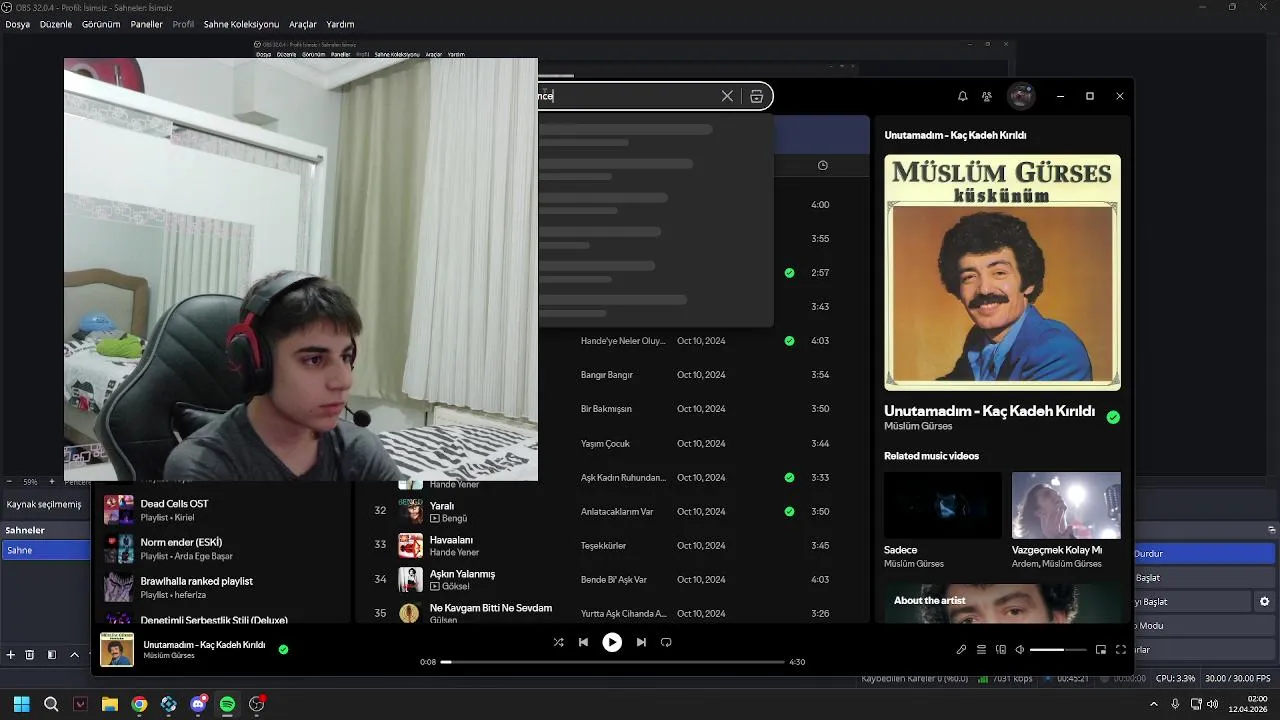1280x720 pixels.
Task: Open Spotify miniplayer icon
Action: pos(1101,649)
